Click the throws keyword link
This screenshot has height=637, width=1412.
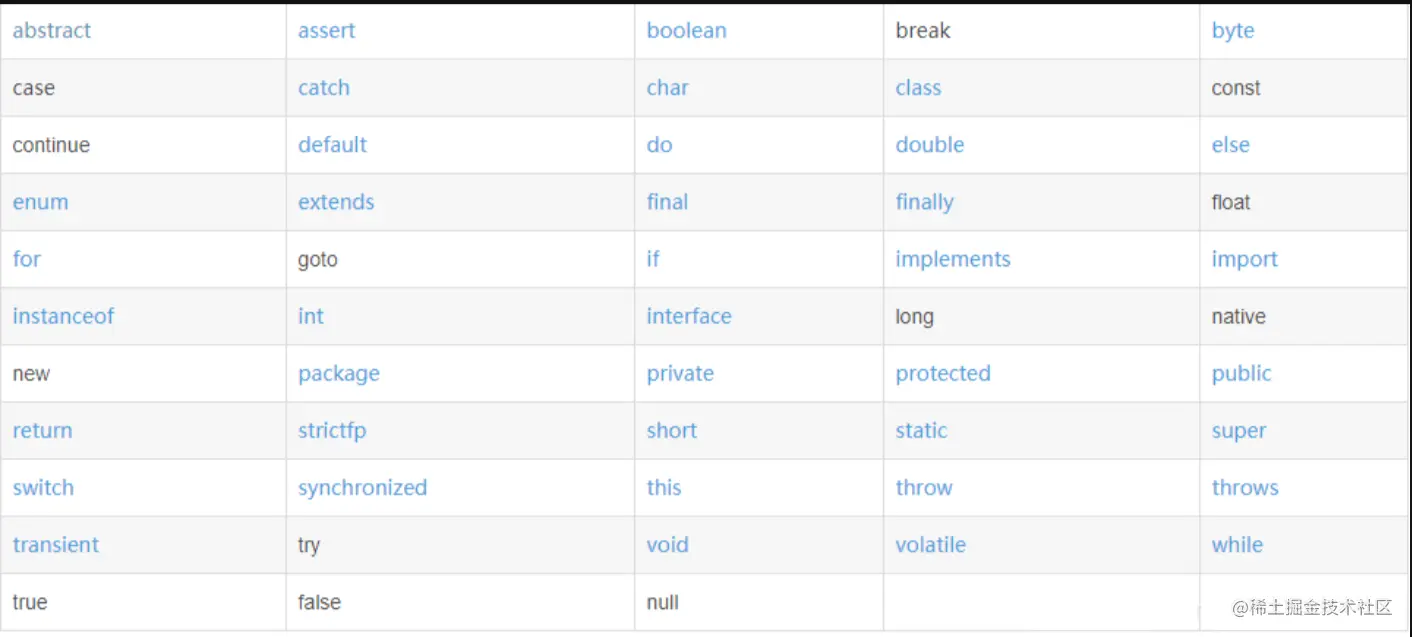(x=1245, y=488)
